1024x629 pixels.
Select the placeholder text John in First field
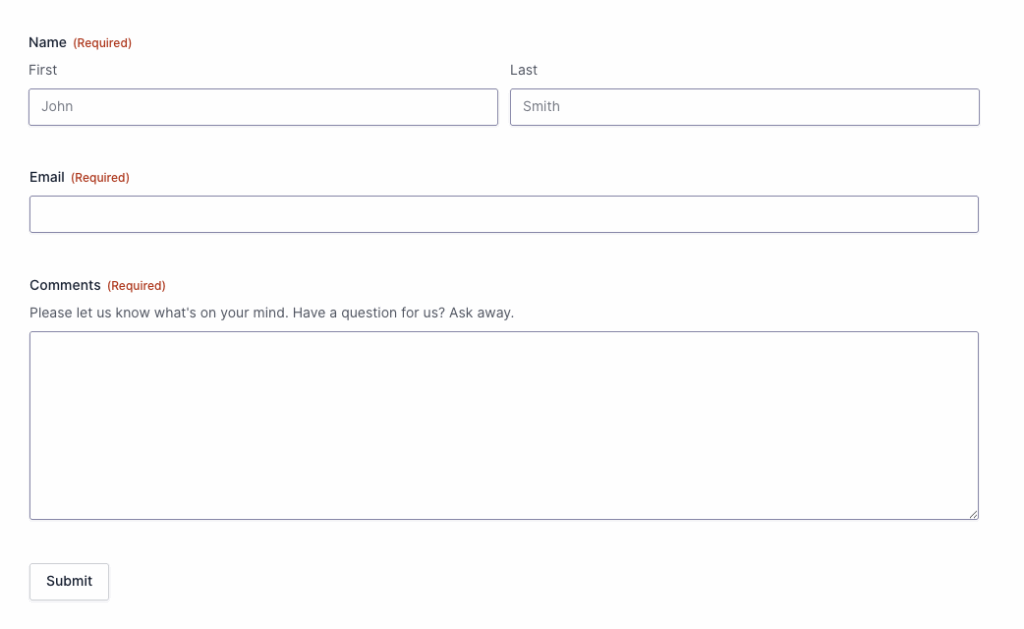tap(57, 106)
